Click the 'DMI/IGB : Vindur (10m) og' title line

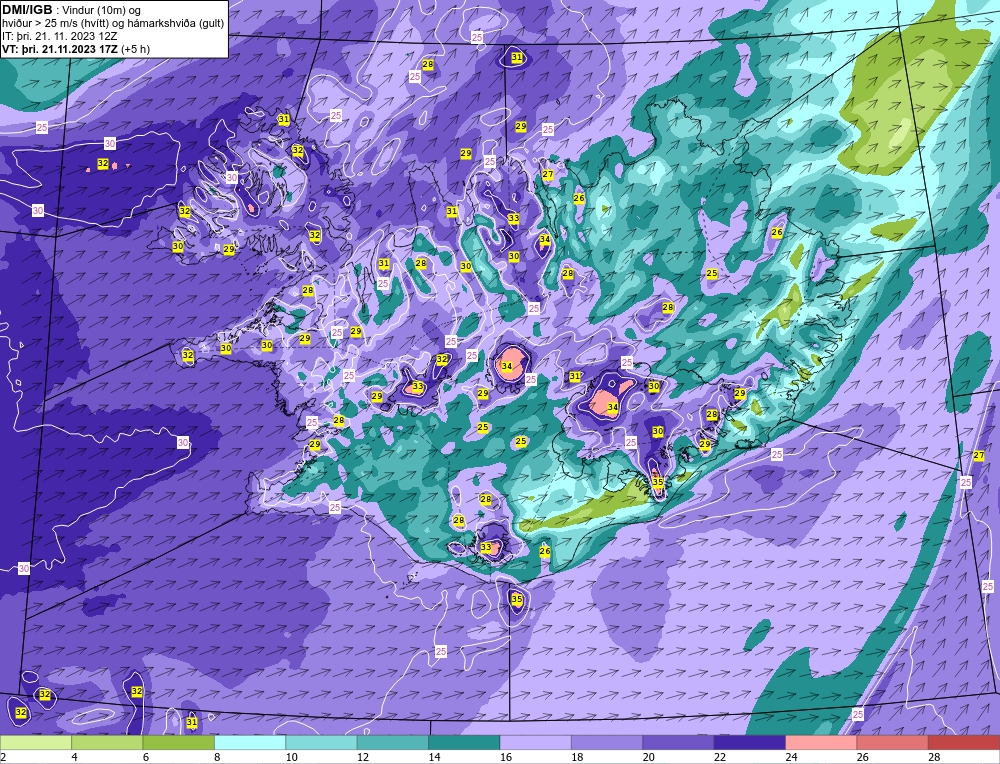point(71,10)
